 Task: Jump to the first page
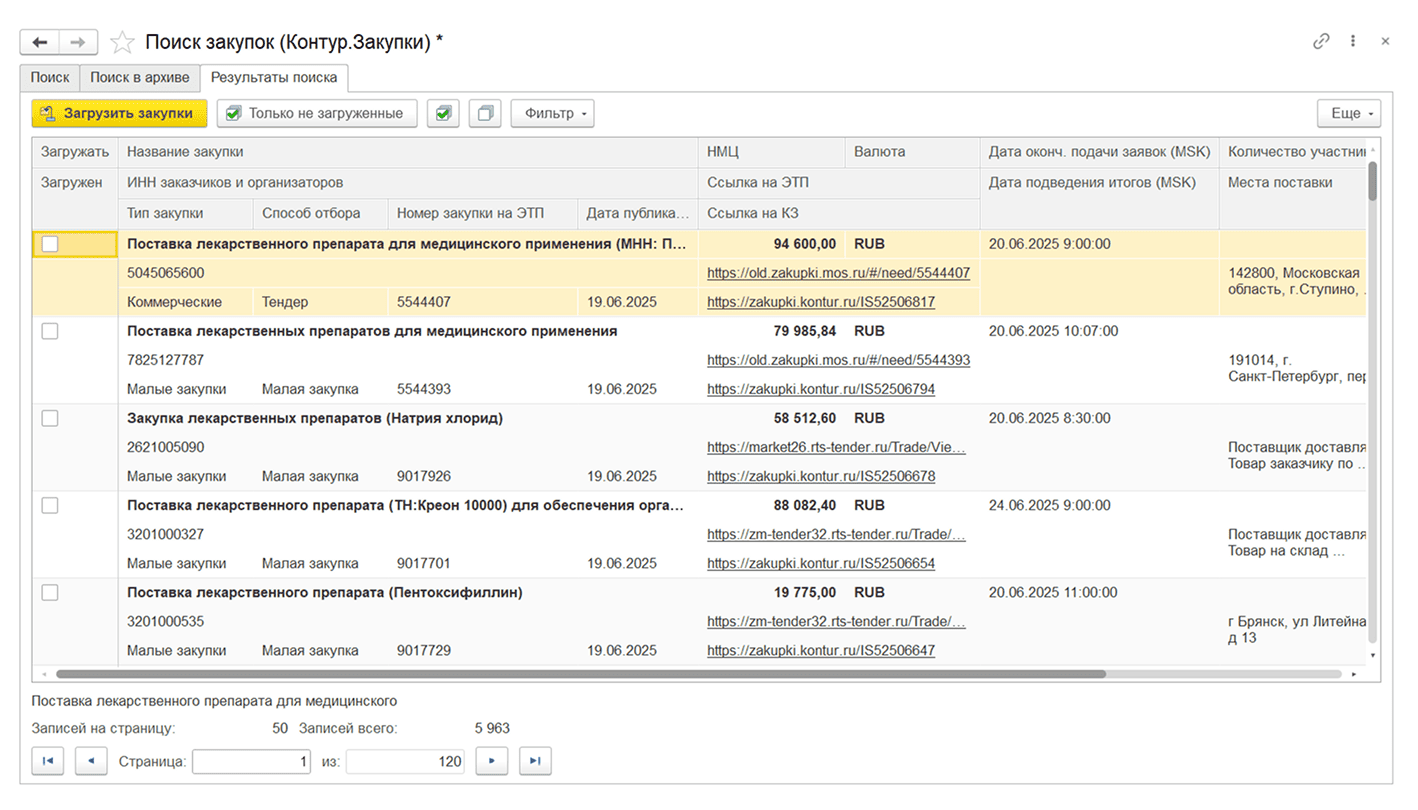(x=47, y=762)
